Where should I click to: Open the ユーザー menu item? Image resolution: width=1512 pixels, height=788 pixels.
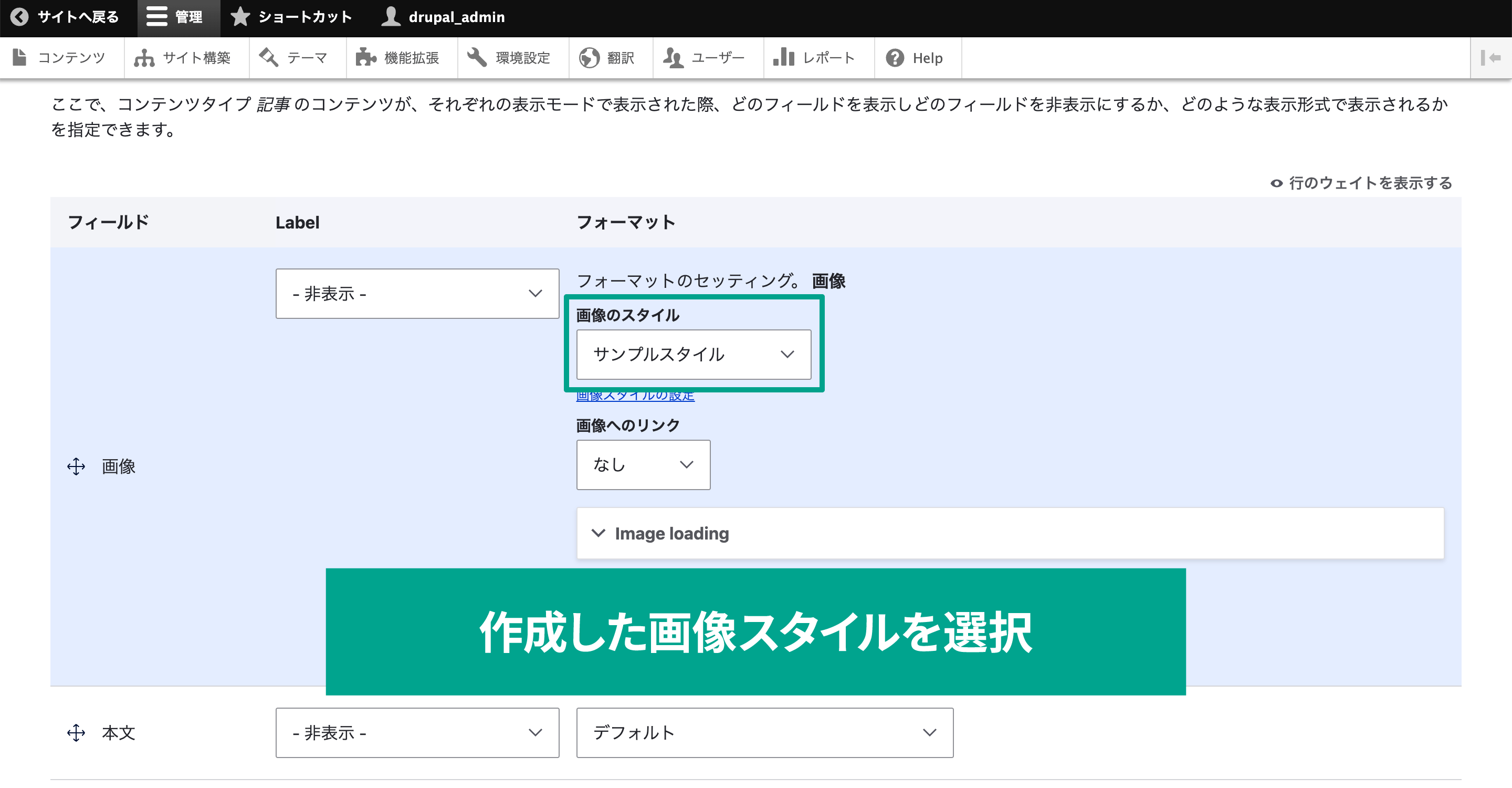point(708,58)
